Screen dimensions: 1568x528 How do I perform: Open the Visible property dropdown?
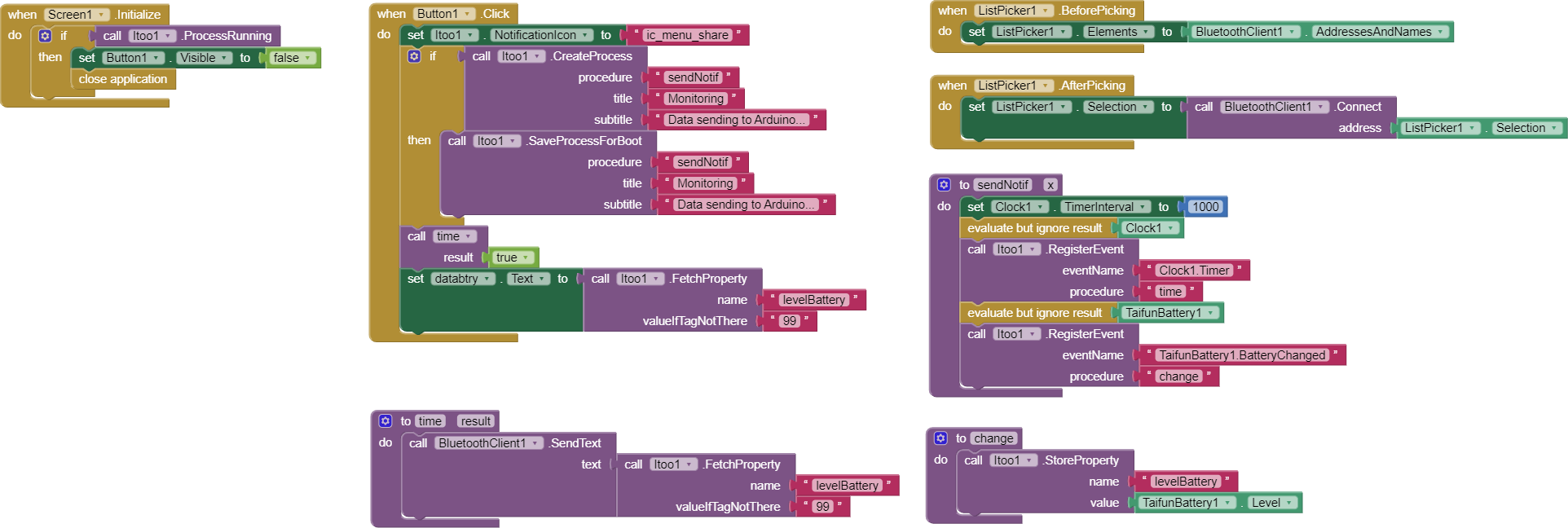(x=205, y=58)
